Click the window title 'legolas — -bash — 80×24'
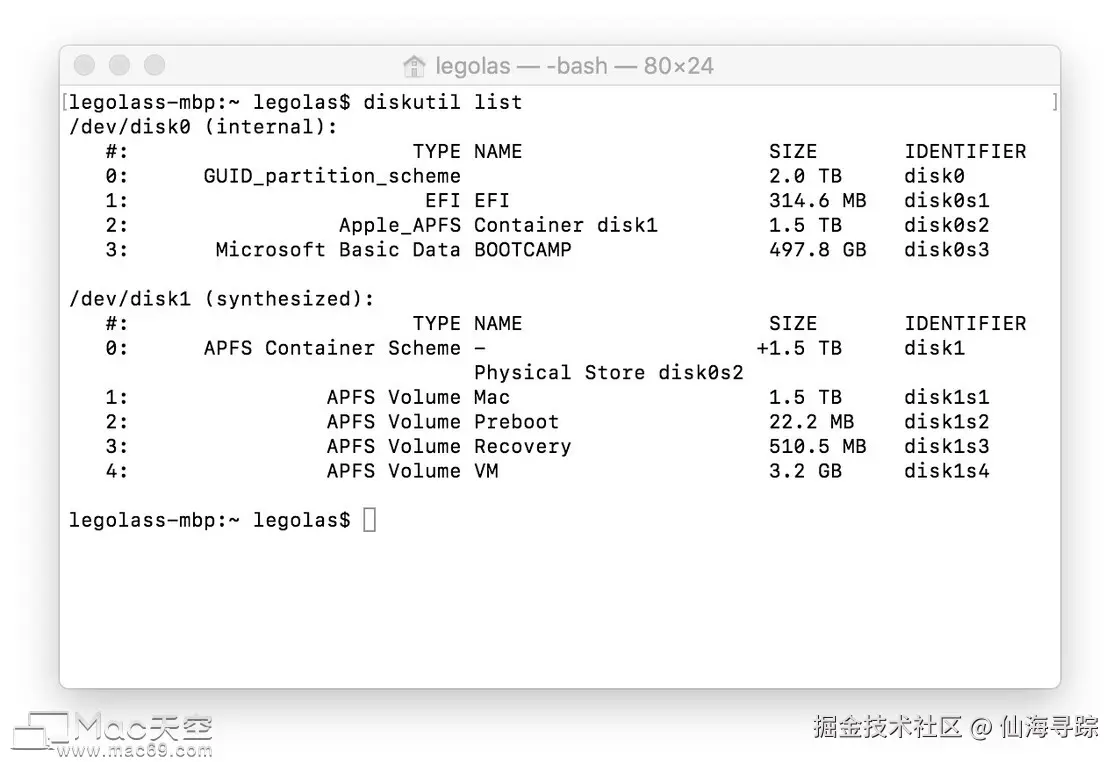The width and height of the screenshot is (1120, 762). [x=574, y=67]
